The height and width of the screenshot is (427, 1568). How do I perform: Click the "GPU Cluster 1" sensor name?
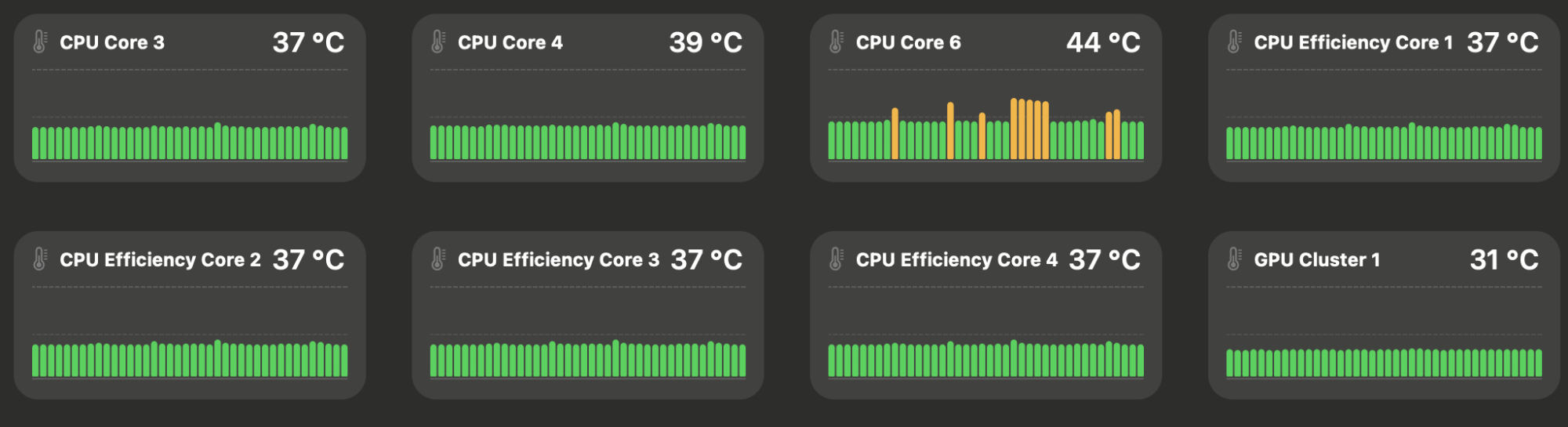click(1316, 259)
